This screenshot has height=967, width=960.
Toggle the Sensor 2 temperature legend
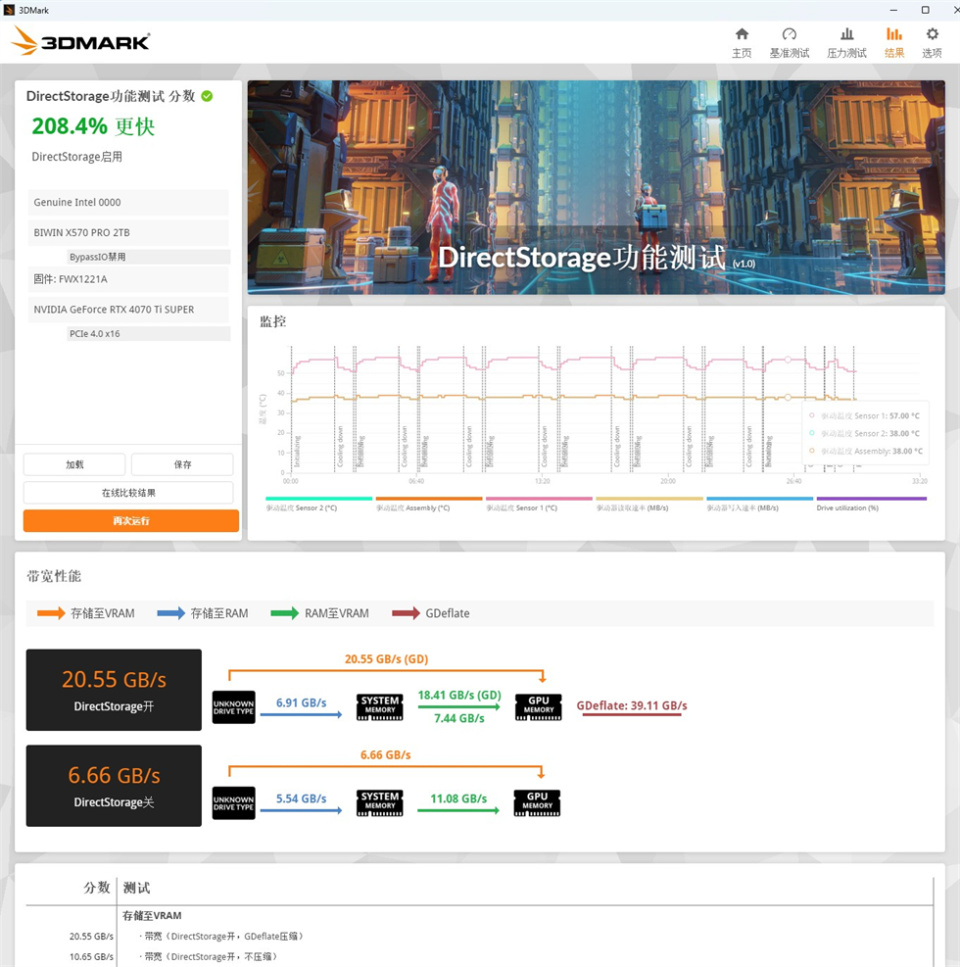319,504
